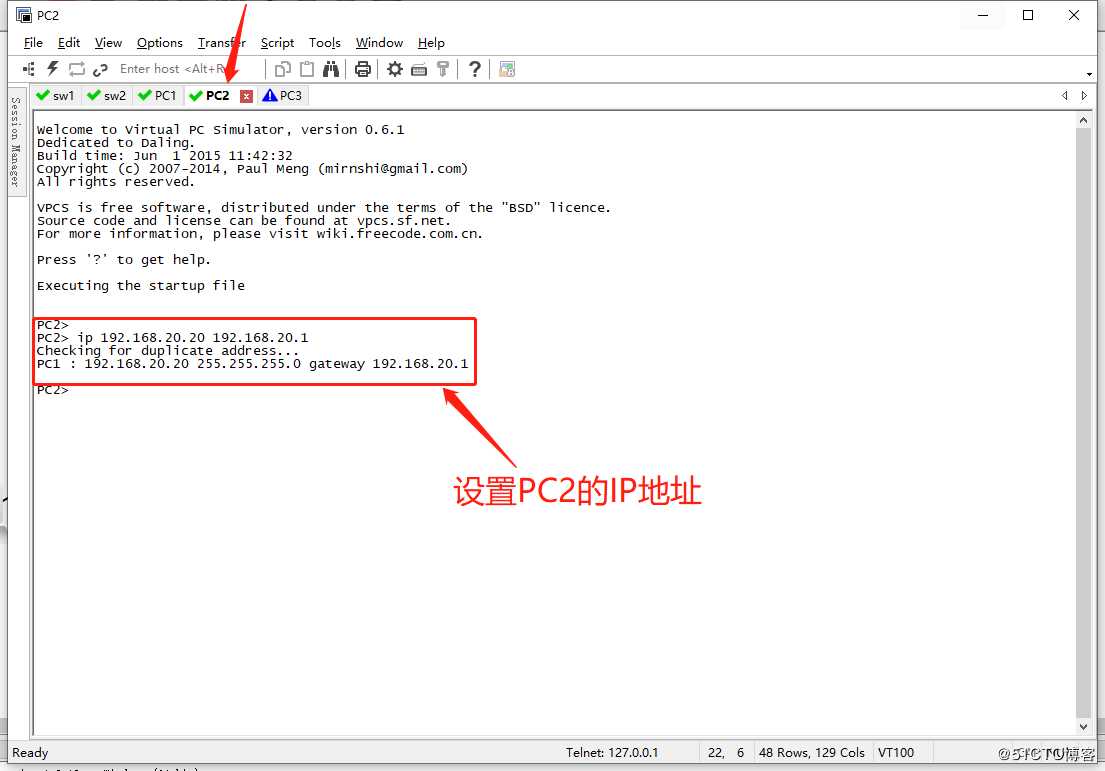Click the Keymap Editor keyboard icon

tap(419, 69)
